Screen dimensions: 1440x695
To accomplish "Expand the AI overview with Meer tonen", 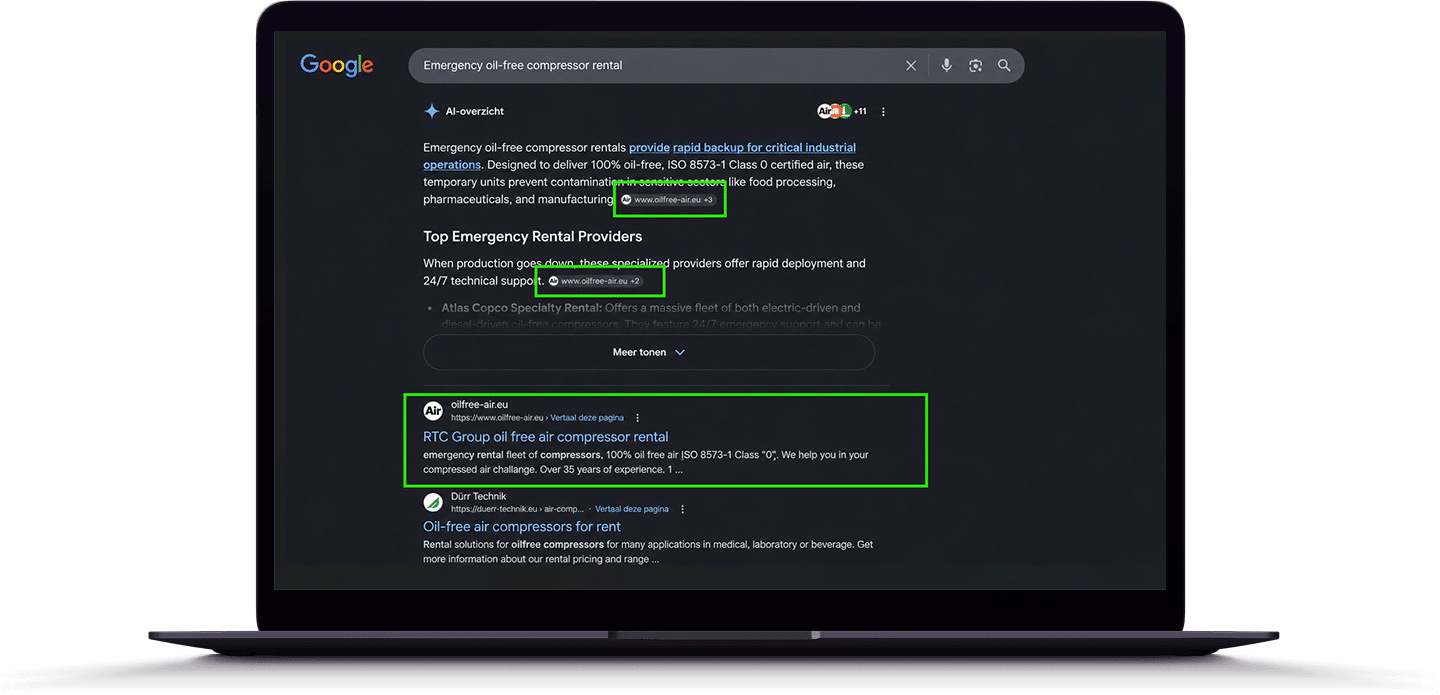I will pos(649,353).
